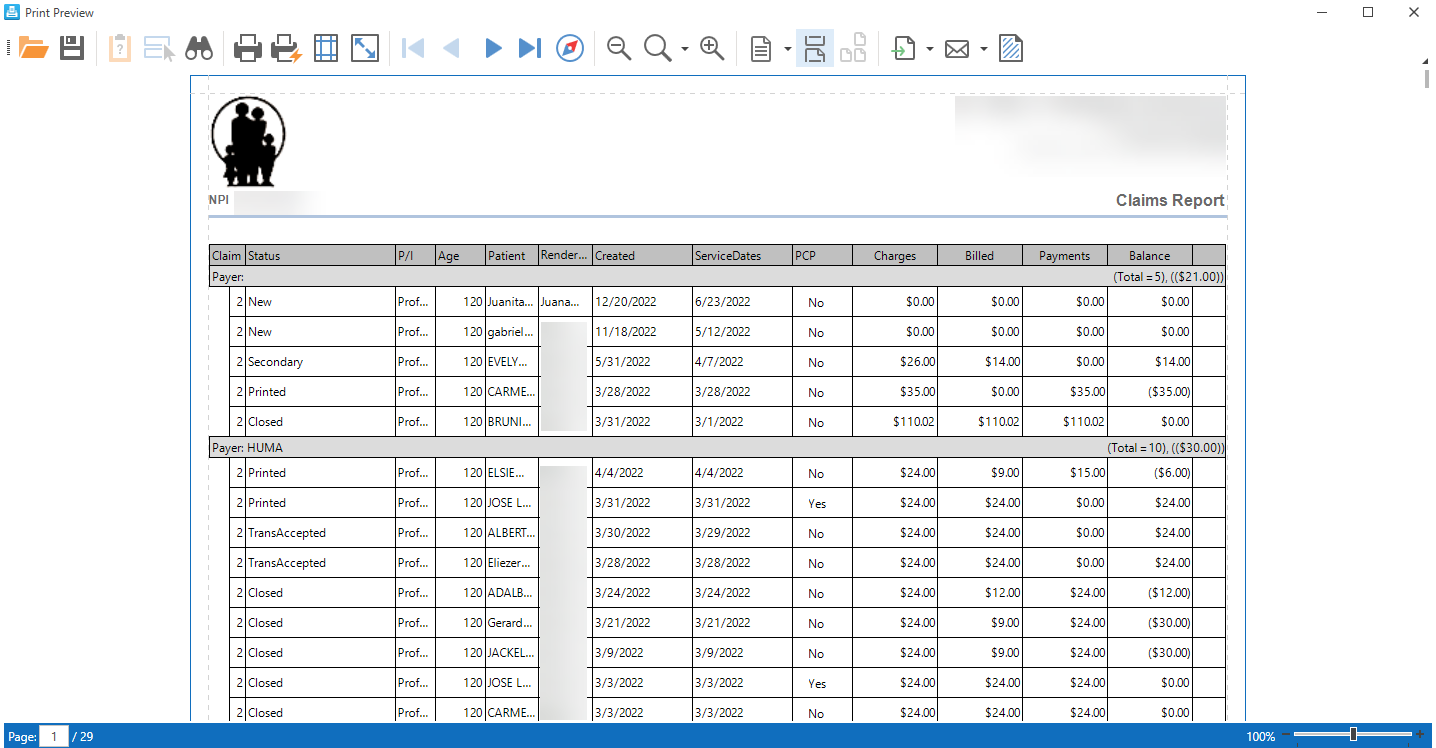Image resolution: width=1436 pixels, height=748 pixels.
Task: Click the current page number field
Action: pyautogui.click(x=54, y=737)
